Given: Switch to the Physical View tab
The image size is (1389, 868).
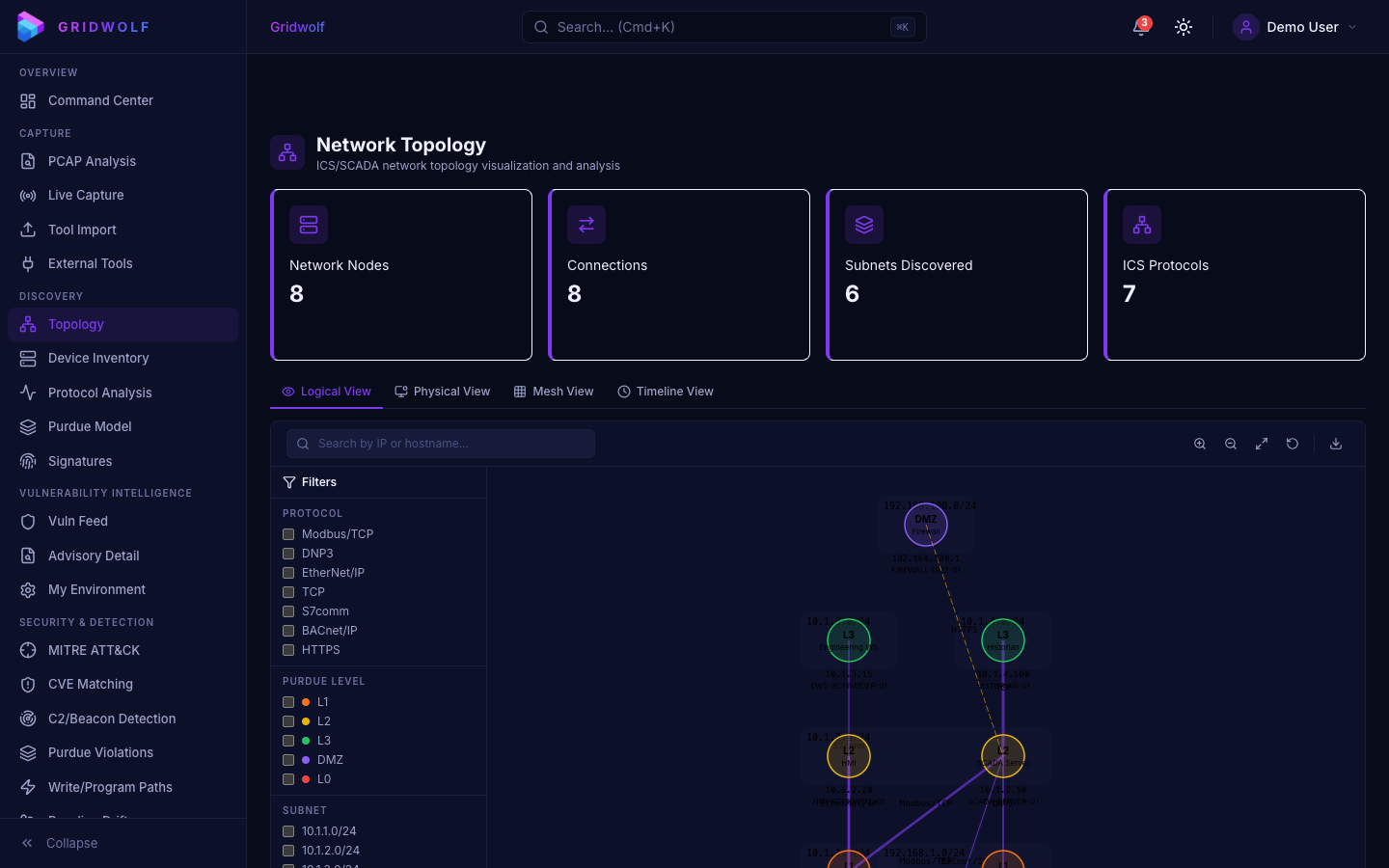Looking at the screenshot, I should (x=443, y=392).
